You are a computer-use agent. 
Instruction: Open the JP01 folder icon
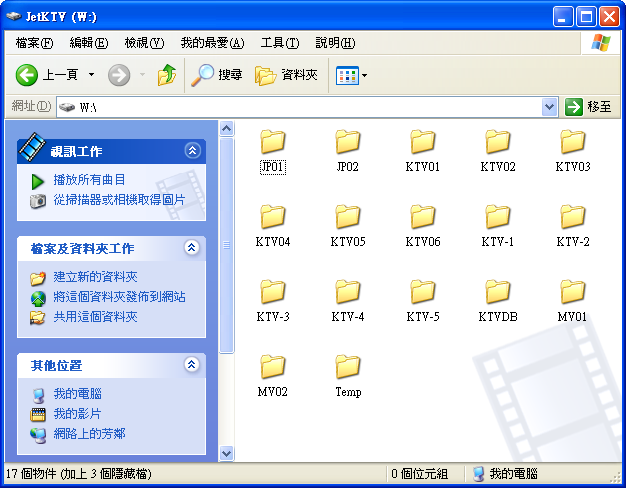273,142
